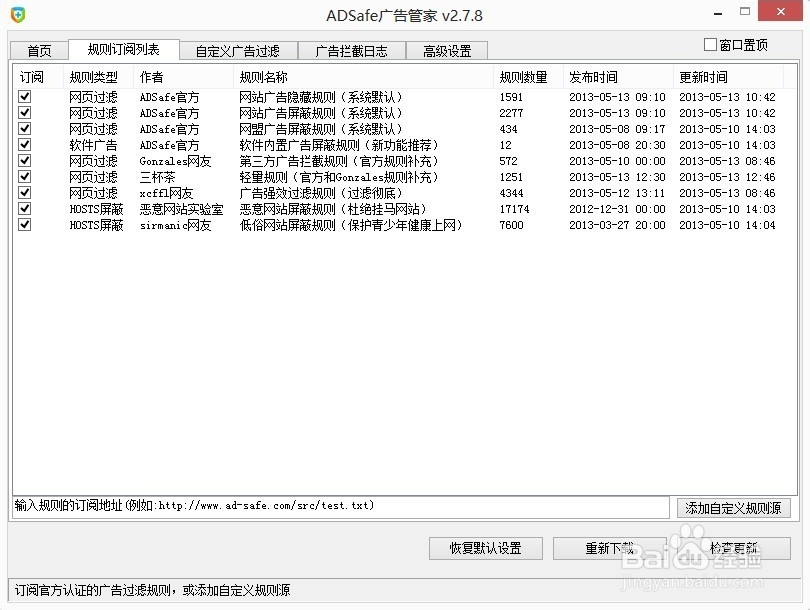Viewport: 810px width, 610px height.
Task: Select rule name 网站广告隐藏规则（系统默认）
Action: (x=321, y=97)
